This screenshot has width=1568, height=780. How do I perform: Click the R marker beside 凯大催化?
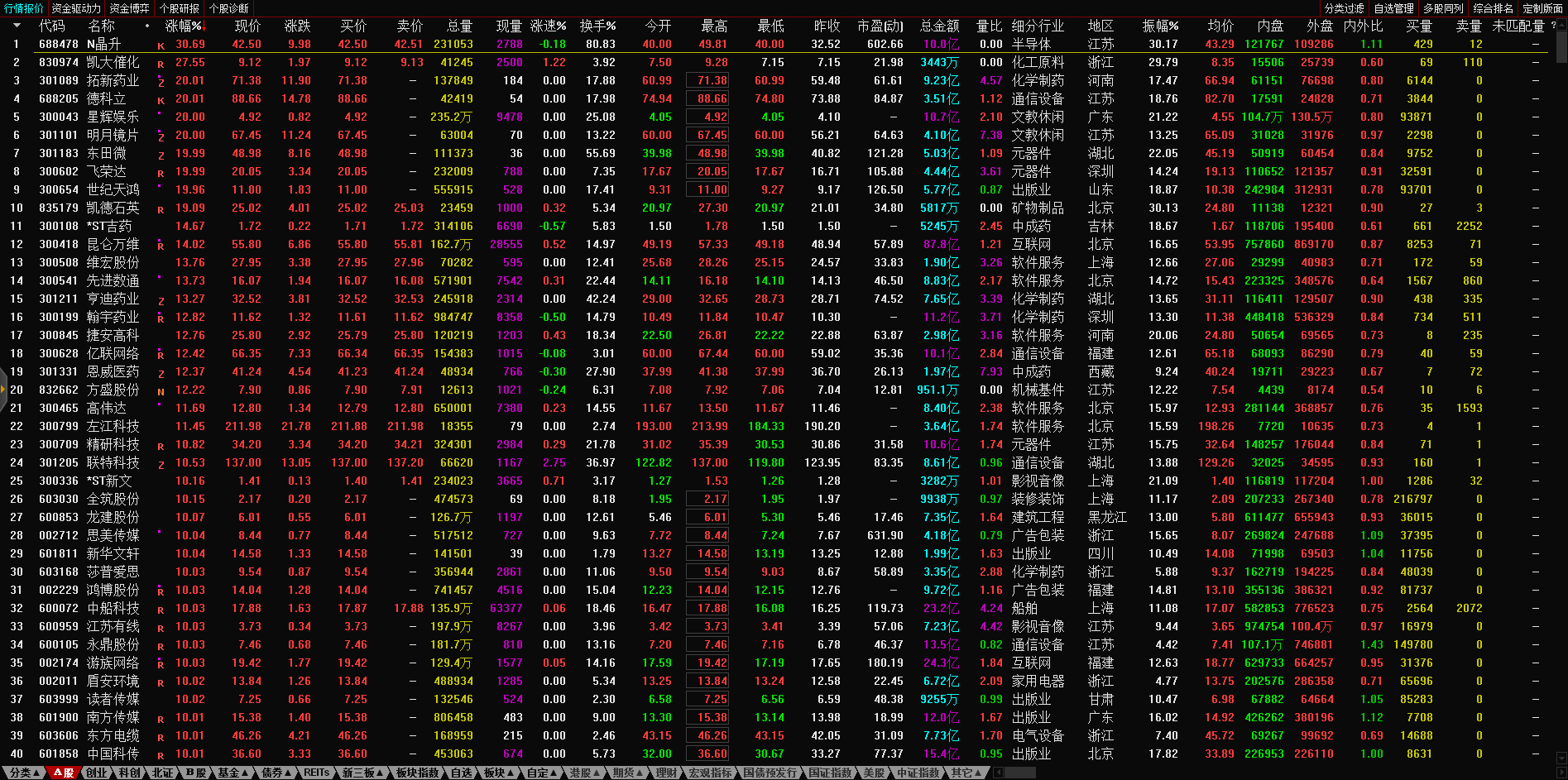point(161,64)
